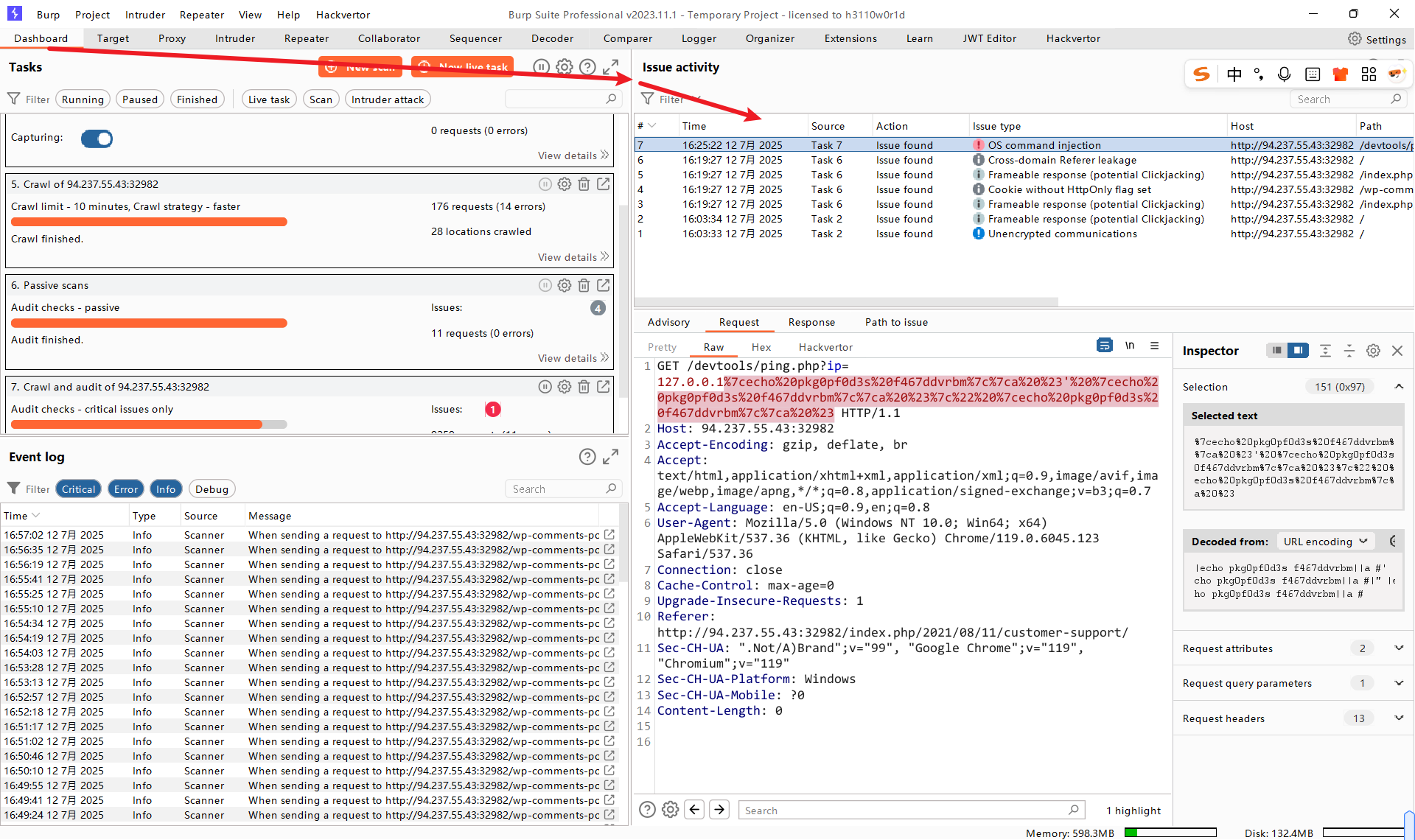Close the Inspector panel
This screenshot has height=840, width=1415.
point(1397,351)
